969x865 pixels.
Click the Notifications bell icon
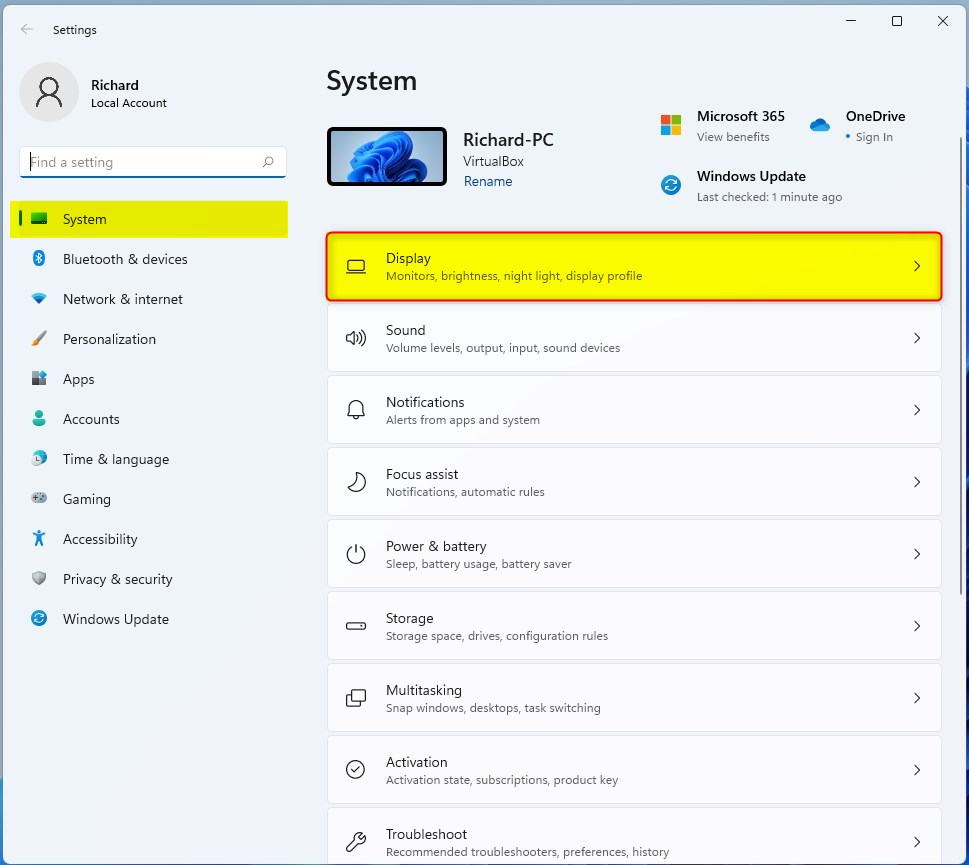[356, 410]
